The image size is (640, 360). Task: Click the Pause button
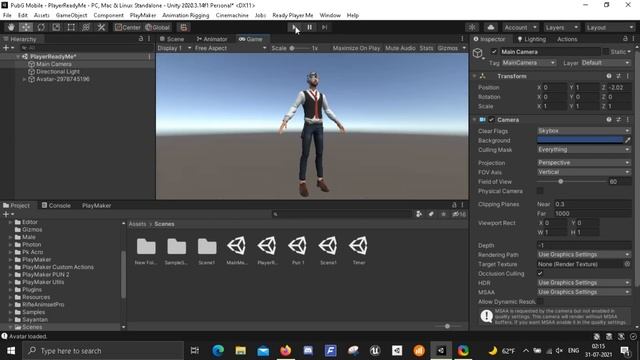click(x=309, y=27)
